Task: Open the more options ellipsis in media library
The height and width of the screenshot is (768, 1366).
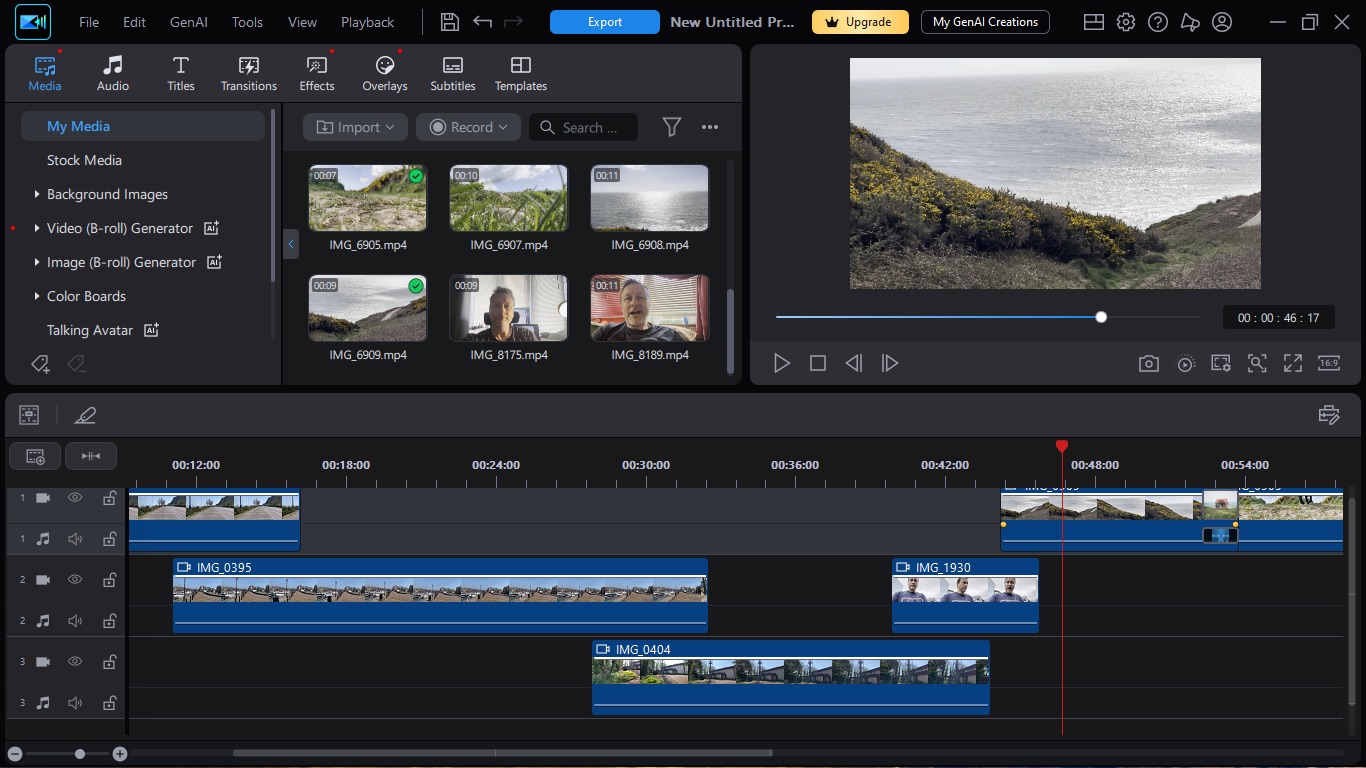Action: point(710,127)
